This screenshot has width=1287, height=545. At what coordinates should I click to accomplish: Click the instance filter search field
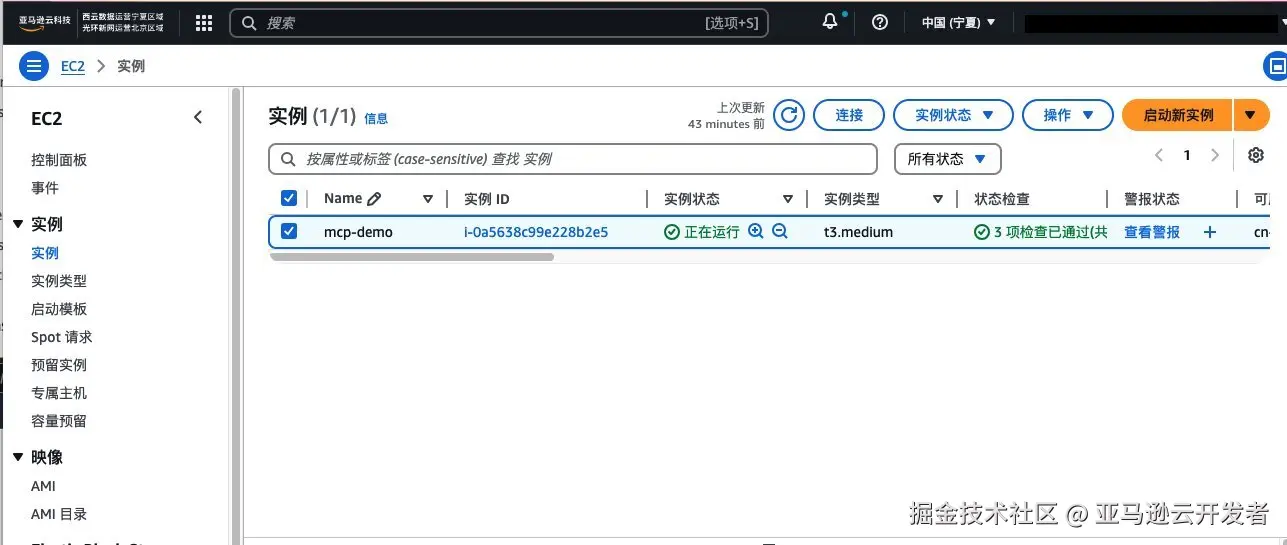pos(573,159)
